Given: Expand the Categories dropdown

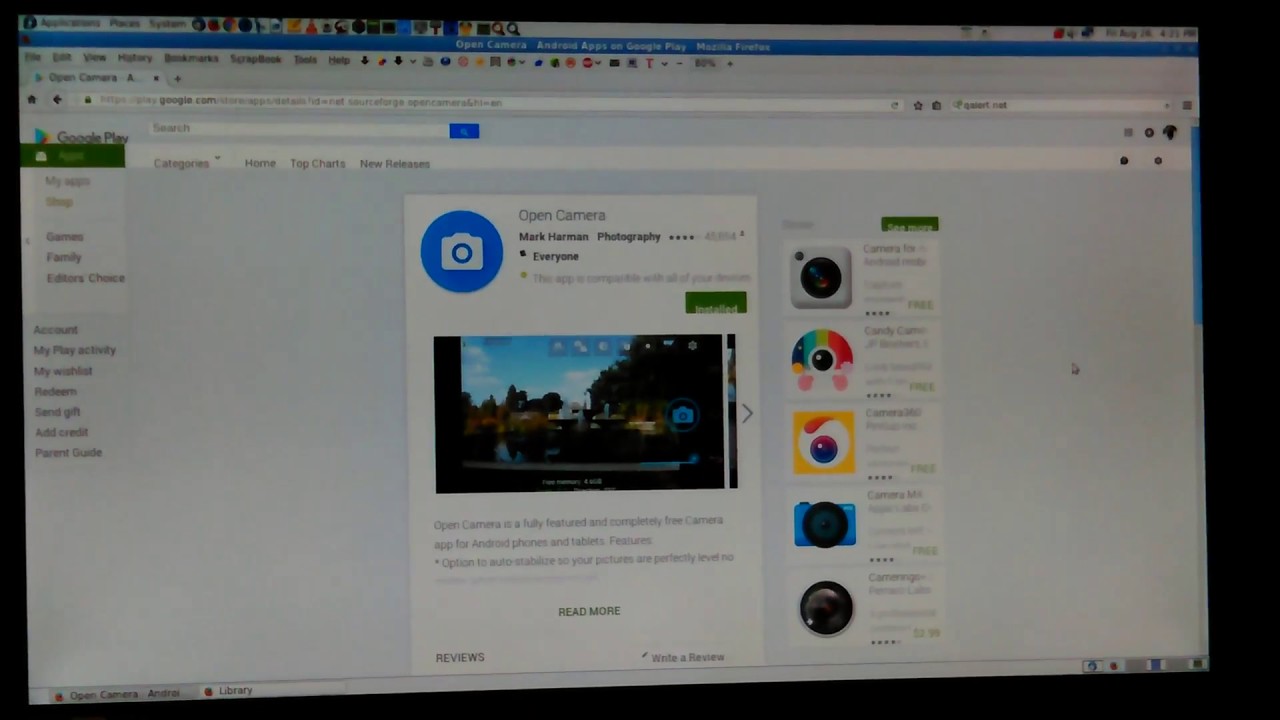Looking at the screenshot, I should pos(186,163).
